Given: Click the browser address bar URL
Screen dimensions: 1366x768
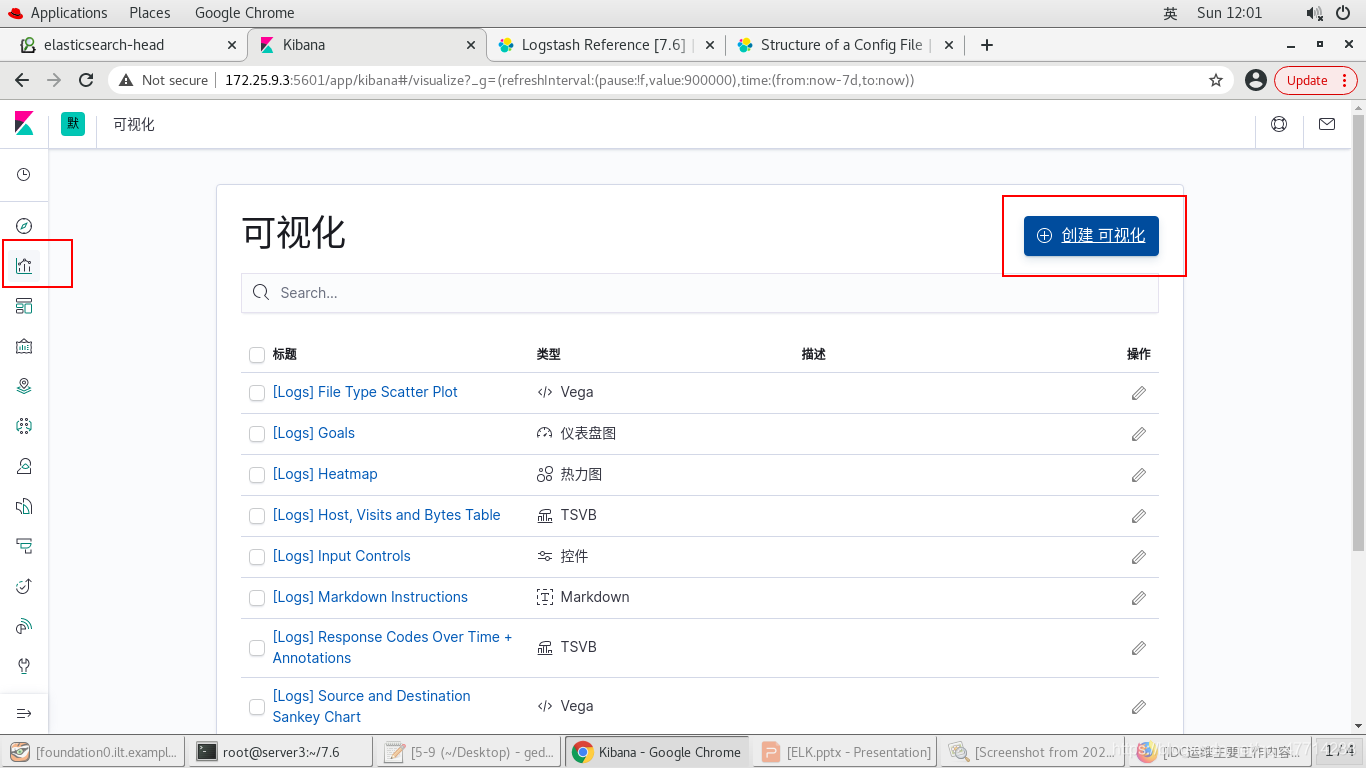Looking at the screenshot, I should pyautogui.click(x=569, y=80).
